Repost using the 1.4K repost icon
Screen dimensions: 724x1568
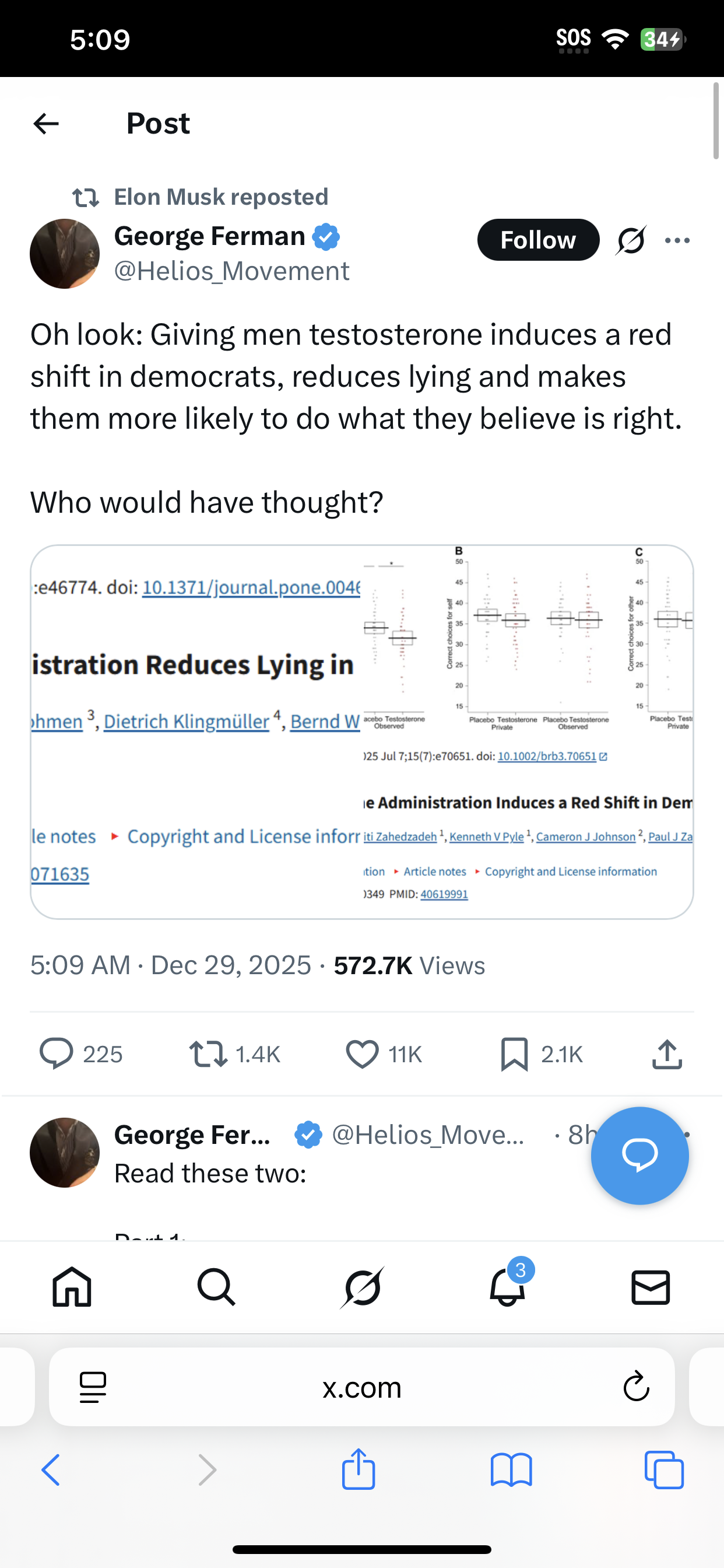(208, 1053)
